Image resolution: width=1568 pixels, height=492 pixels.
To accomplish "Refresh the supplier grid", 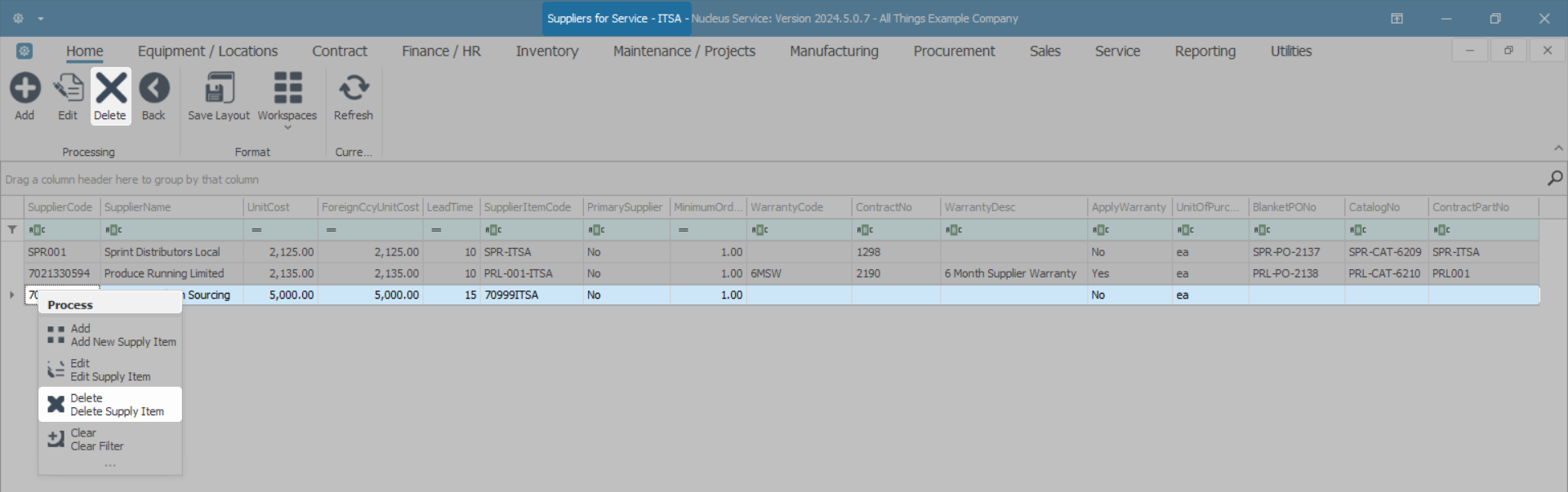I will pyautogui.click(x=354, y=96).
